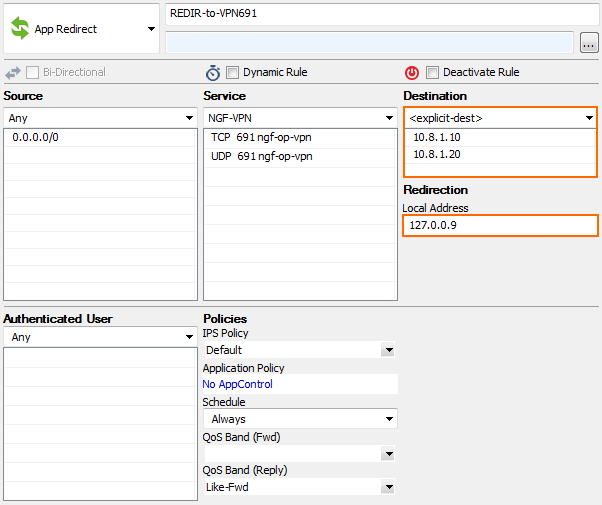Enable the Bi-Directional checkbox
Viewport: 602px width, 505px height.
pyautogui.click(x=32, y=72)
